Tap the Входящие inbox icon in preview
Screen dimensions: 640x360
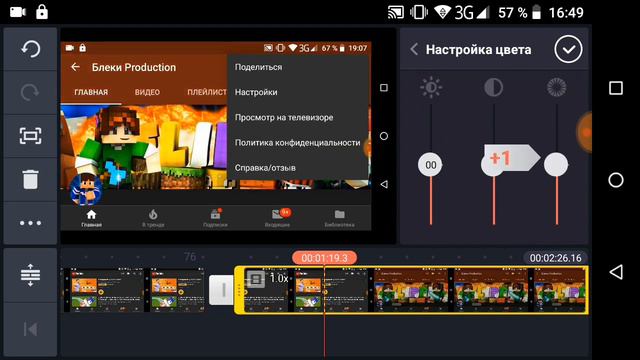(x=278, y=214)
